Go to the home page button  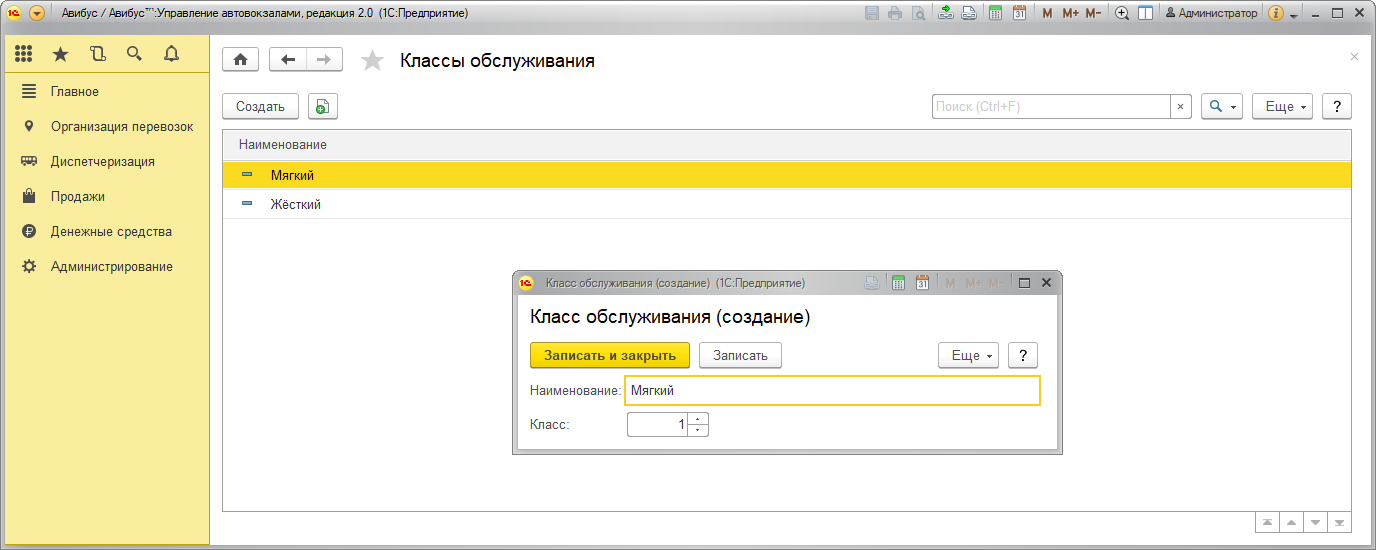240,60
